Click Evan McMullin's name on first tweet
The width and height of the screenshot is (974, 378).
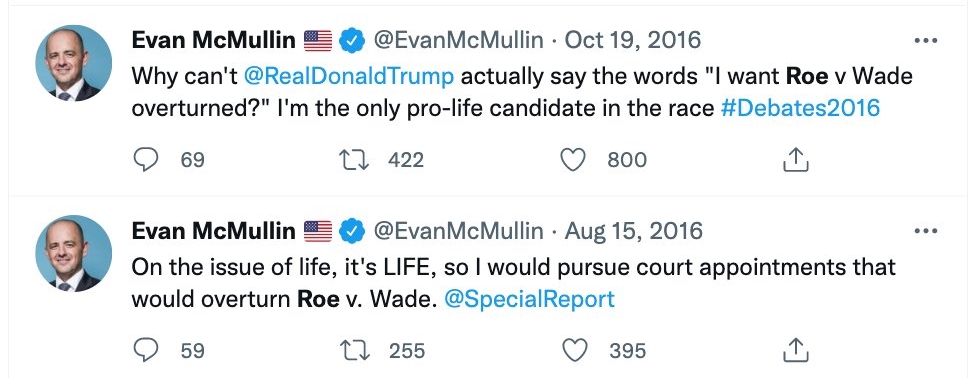[214, 41]
